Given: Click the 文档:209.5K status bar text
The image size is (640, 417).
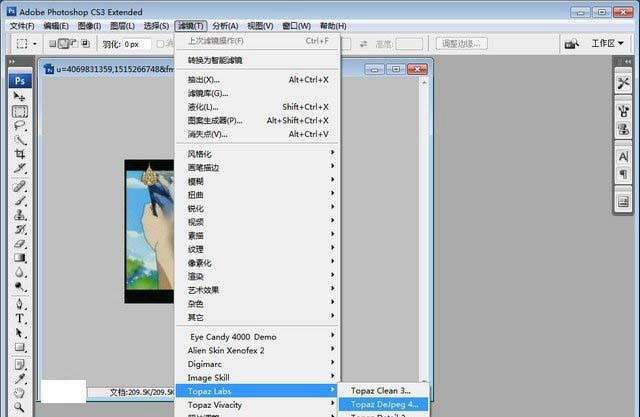Looking at the screenshot, I should click(141, 392).
